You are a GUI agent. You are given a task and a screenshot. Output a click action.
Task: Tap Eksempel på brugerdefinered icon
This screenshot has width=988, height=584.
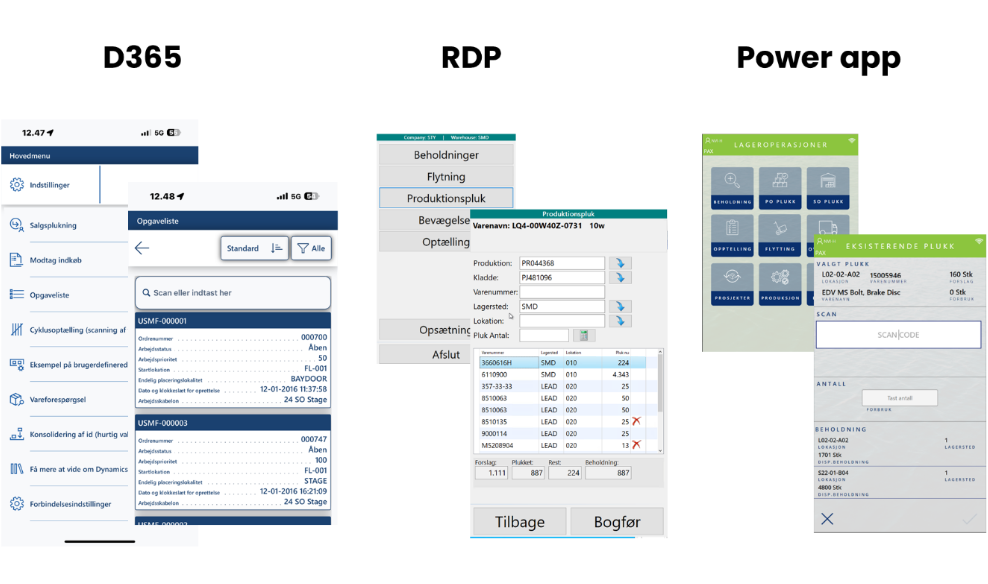(17, 364)
